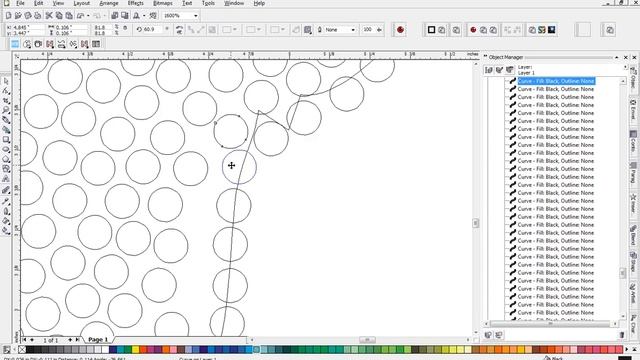640x360 pixels.
Task: Select the Crop tool in the toolbox
Action: point(6,101)
